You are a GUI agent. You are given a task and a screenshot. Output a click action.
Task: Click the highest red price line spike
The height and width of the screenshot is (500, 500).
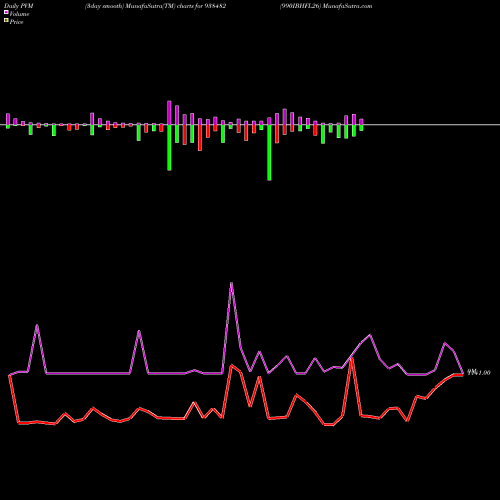pyautogui.click(x=352, y=359)
